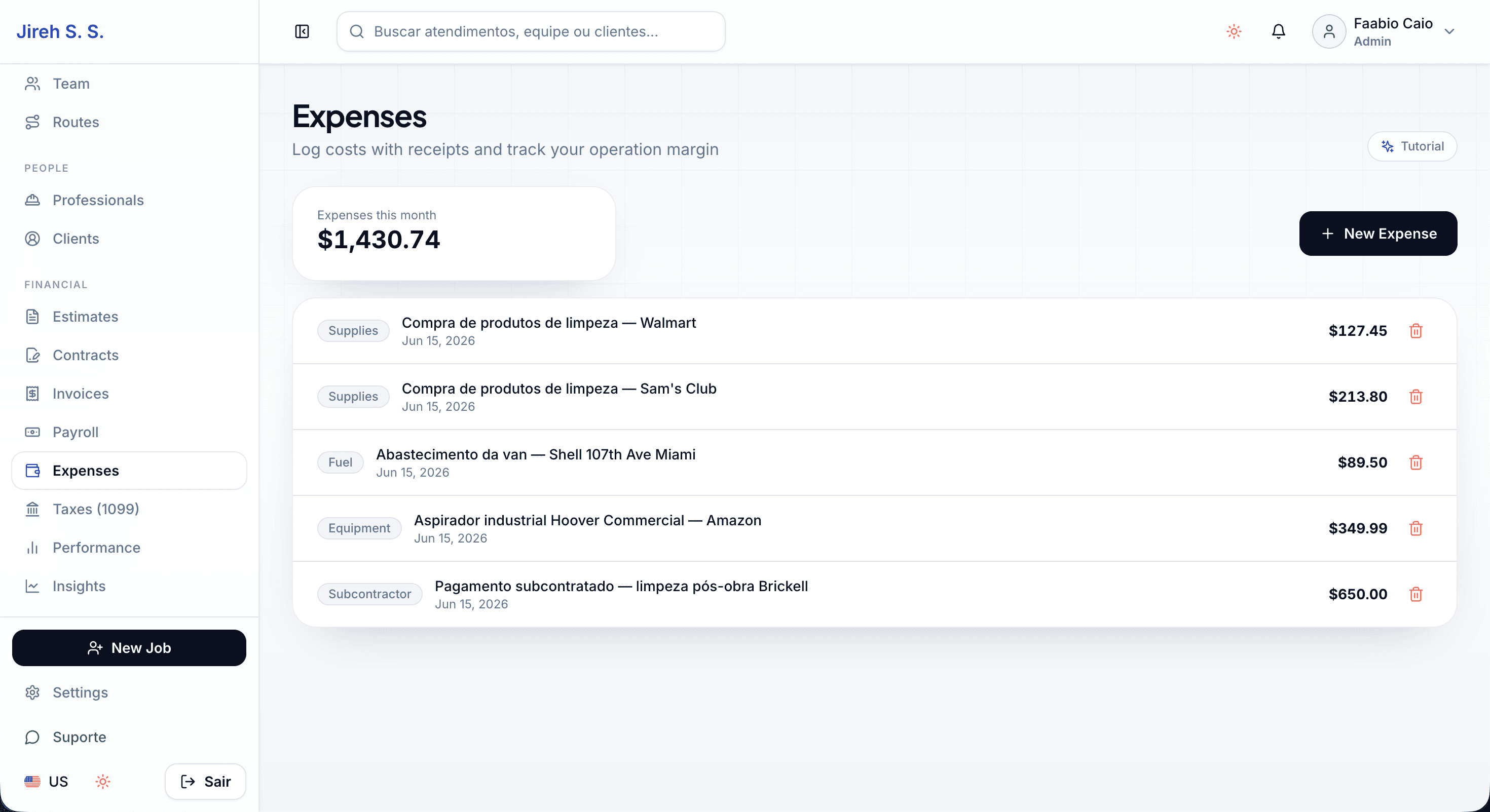1490x812 pixels.
Task: Click the Equipment category tag
Action: point(359,528)
